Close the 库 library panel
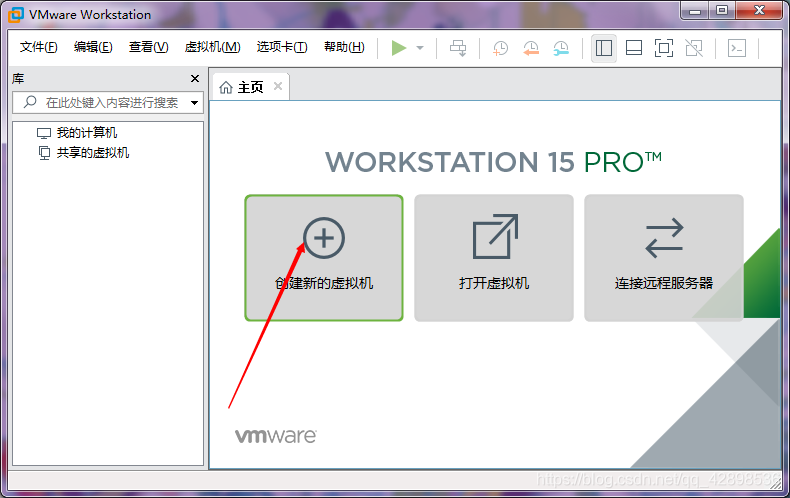This screenshot has height=498, width=790. 195,79
